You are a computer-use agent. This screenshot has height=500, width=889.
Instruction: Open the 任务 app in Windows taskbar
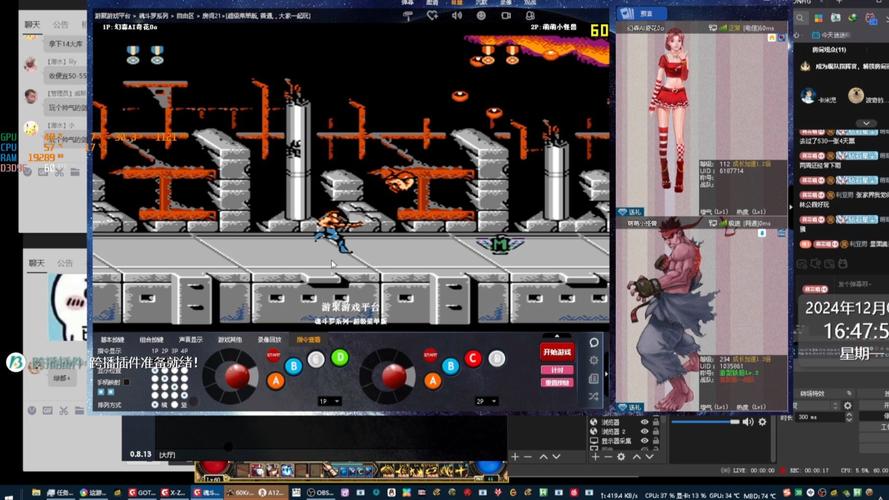pyautogui.click(x=61, y=493)
